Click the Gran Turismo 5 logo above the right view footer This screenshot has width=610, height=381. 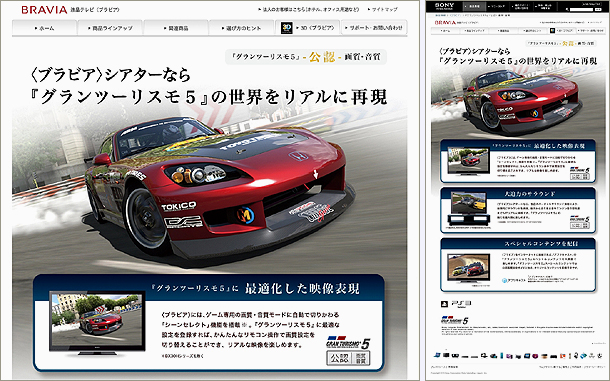[454, 320]
